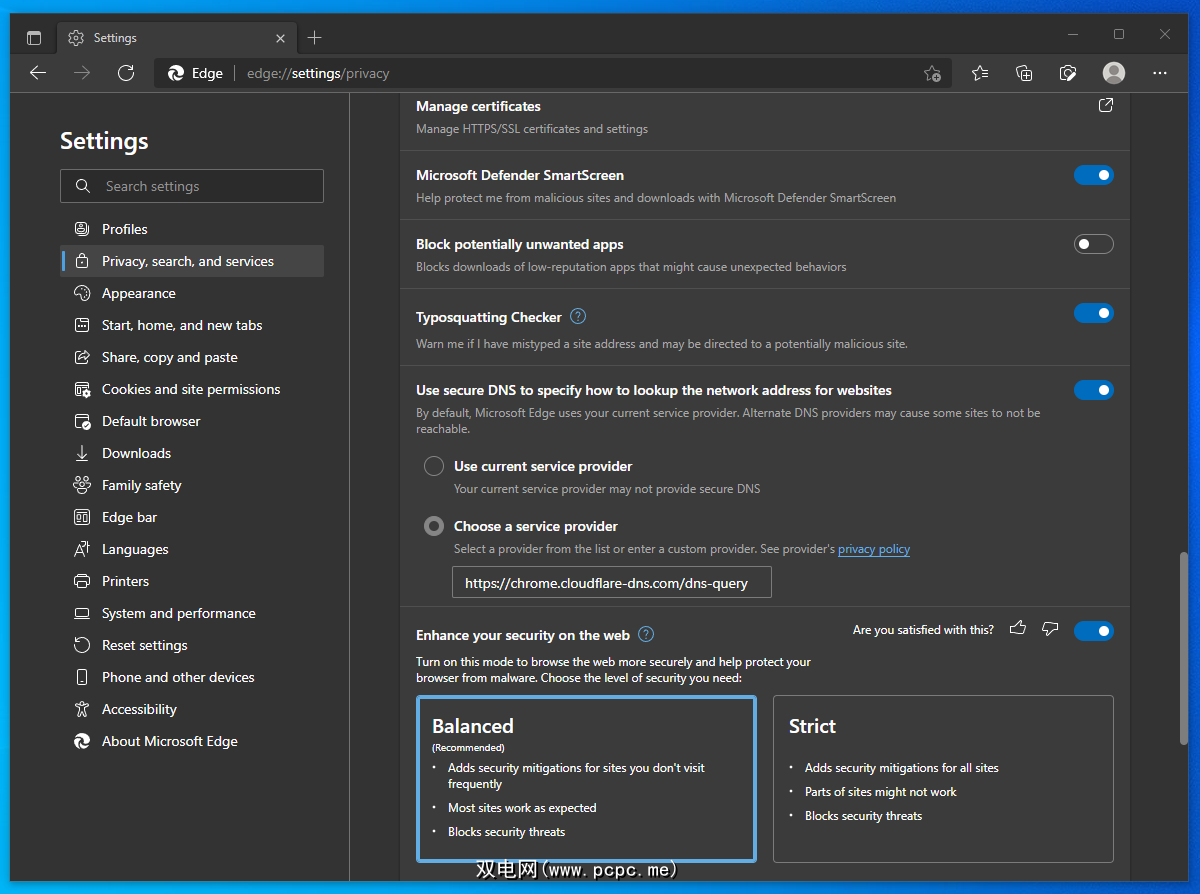Choose the Strict security level card
Image resolution: width=1200 pixels, height=894 pixels.
[943, 778]
